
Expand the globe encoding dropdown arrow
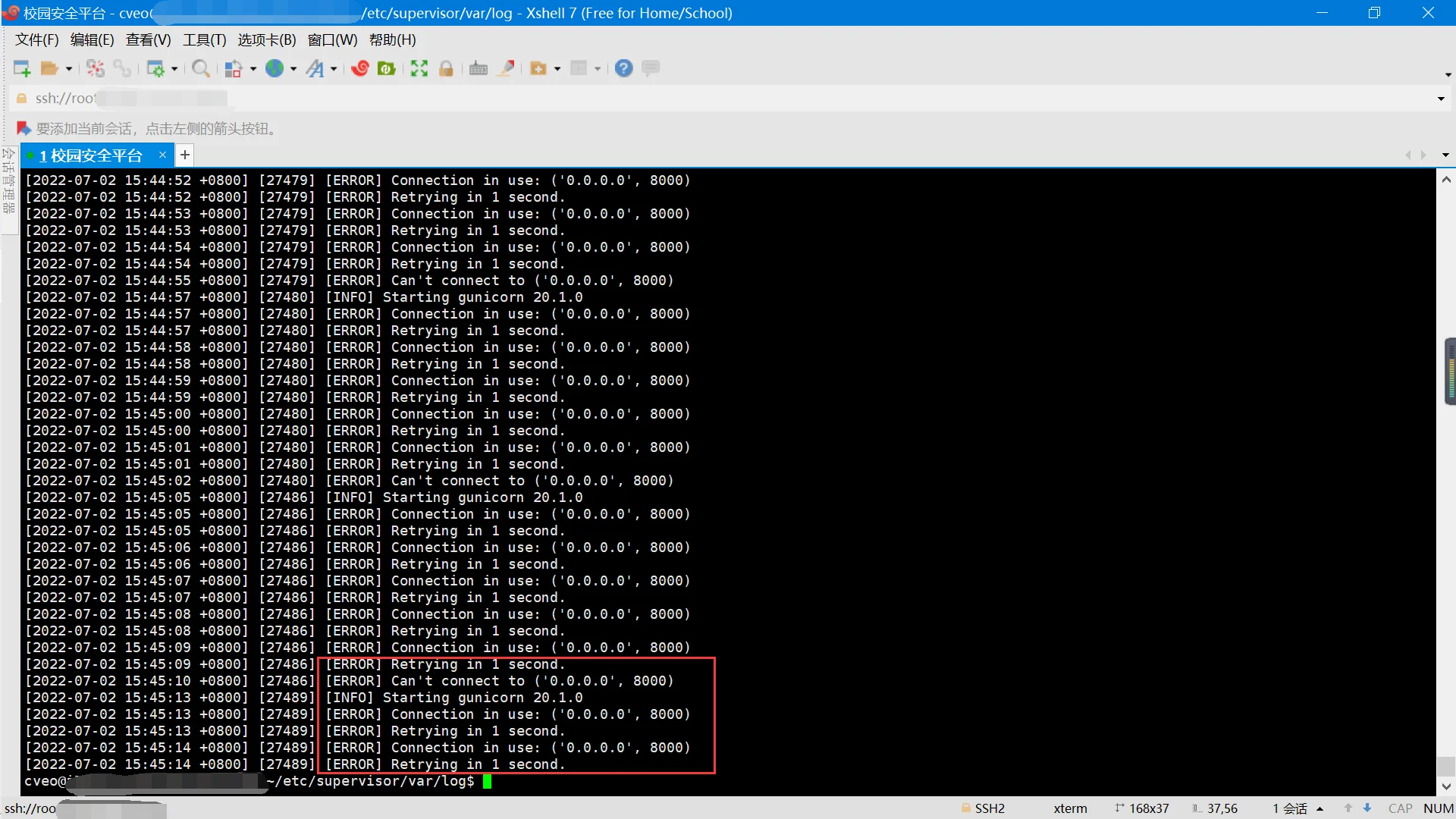293,69
